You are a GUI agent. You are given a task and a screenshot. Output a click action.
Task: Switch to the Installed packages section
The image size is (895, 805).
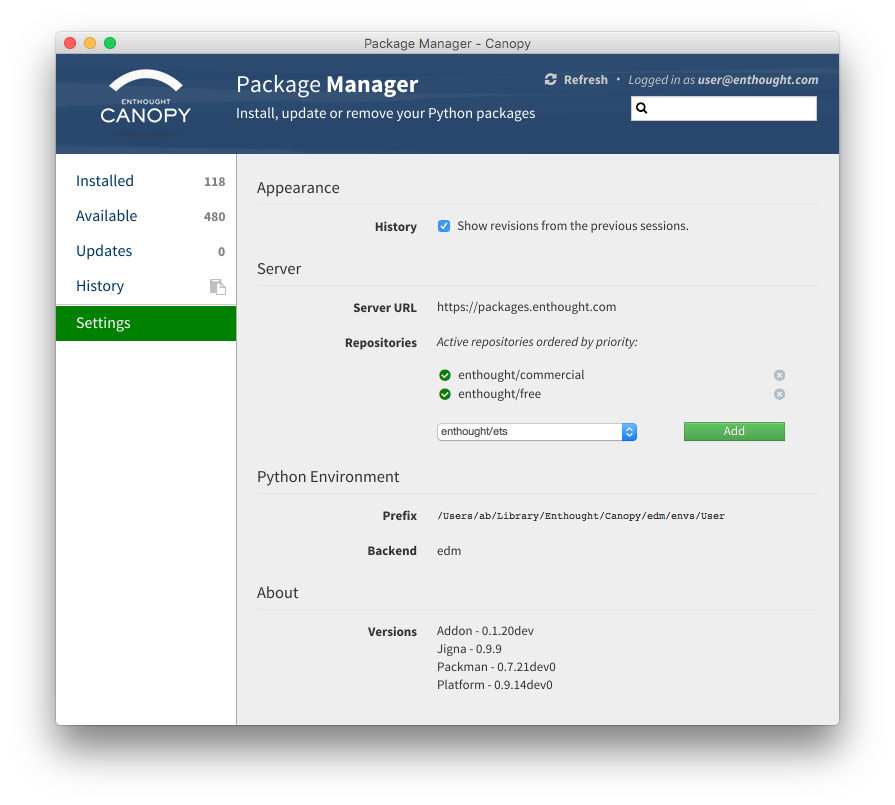click(105, 181)
